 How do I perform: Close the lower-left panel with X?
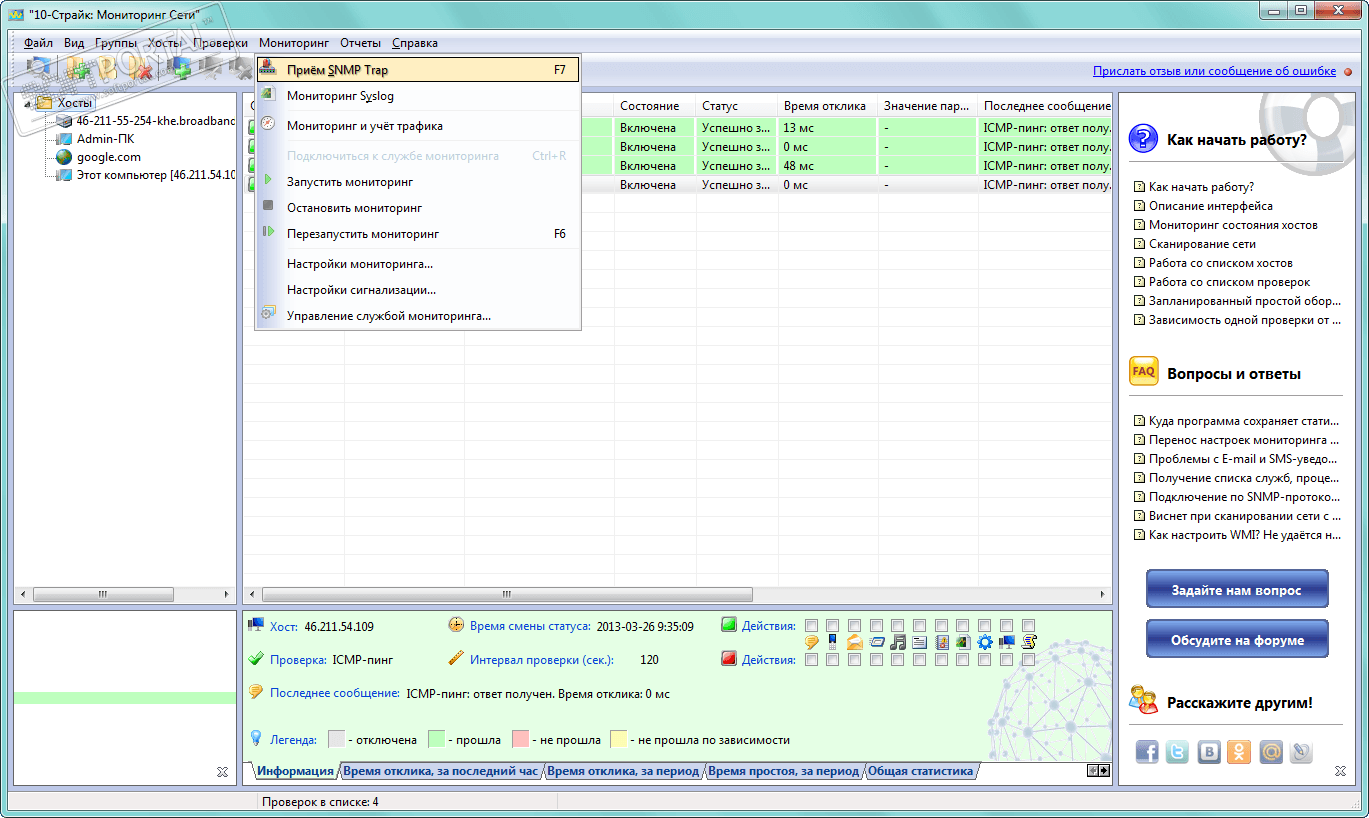(222, 771)
